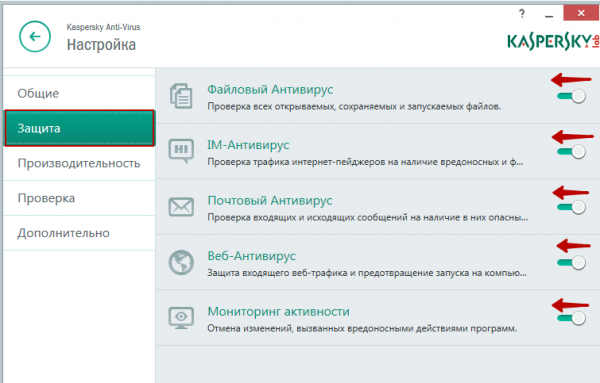Open Мониторинг активности settings link

pos(278,311)
